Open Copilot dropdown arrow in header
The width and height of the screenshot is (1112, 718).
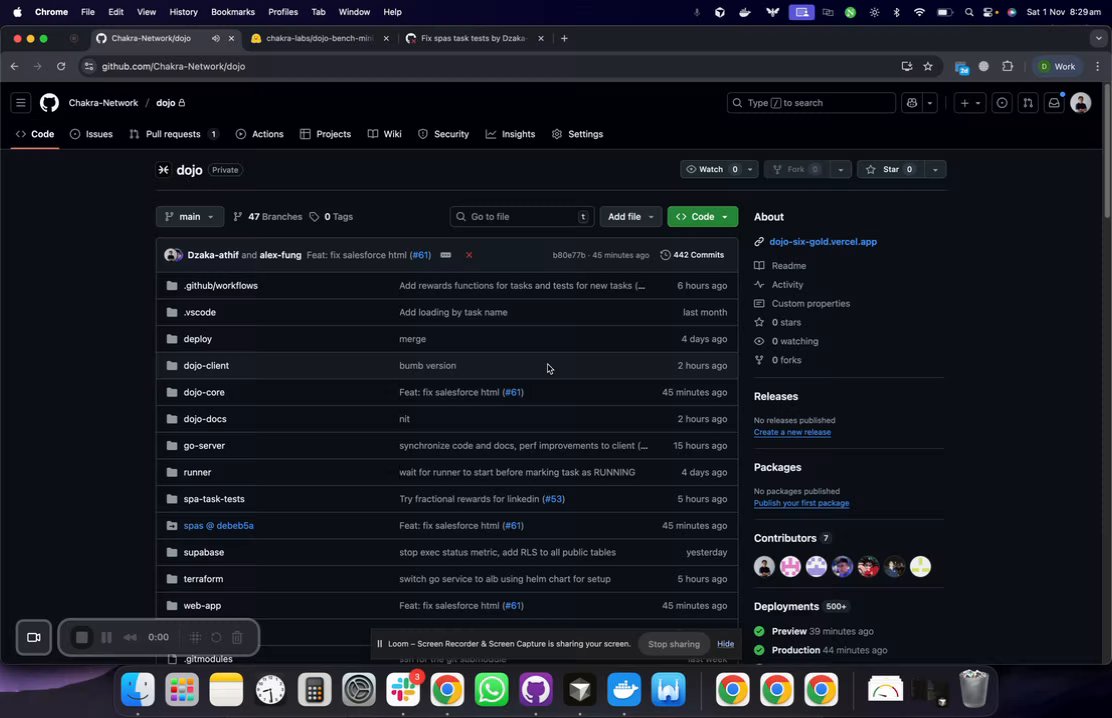click(x=930, y=103)
